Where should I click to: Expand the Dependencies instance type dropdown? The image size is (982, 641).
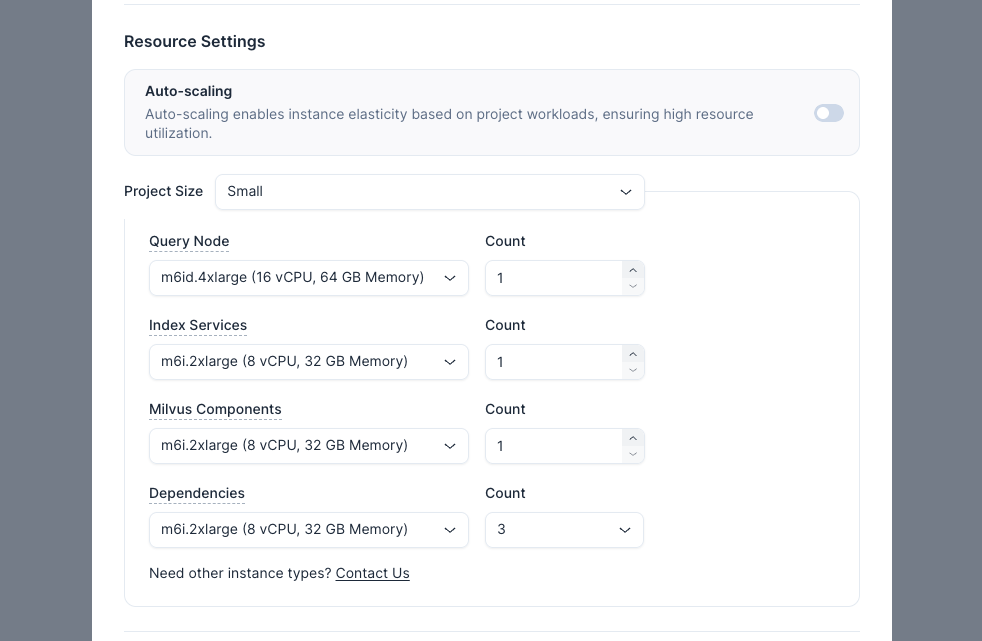[308, 530]
